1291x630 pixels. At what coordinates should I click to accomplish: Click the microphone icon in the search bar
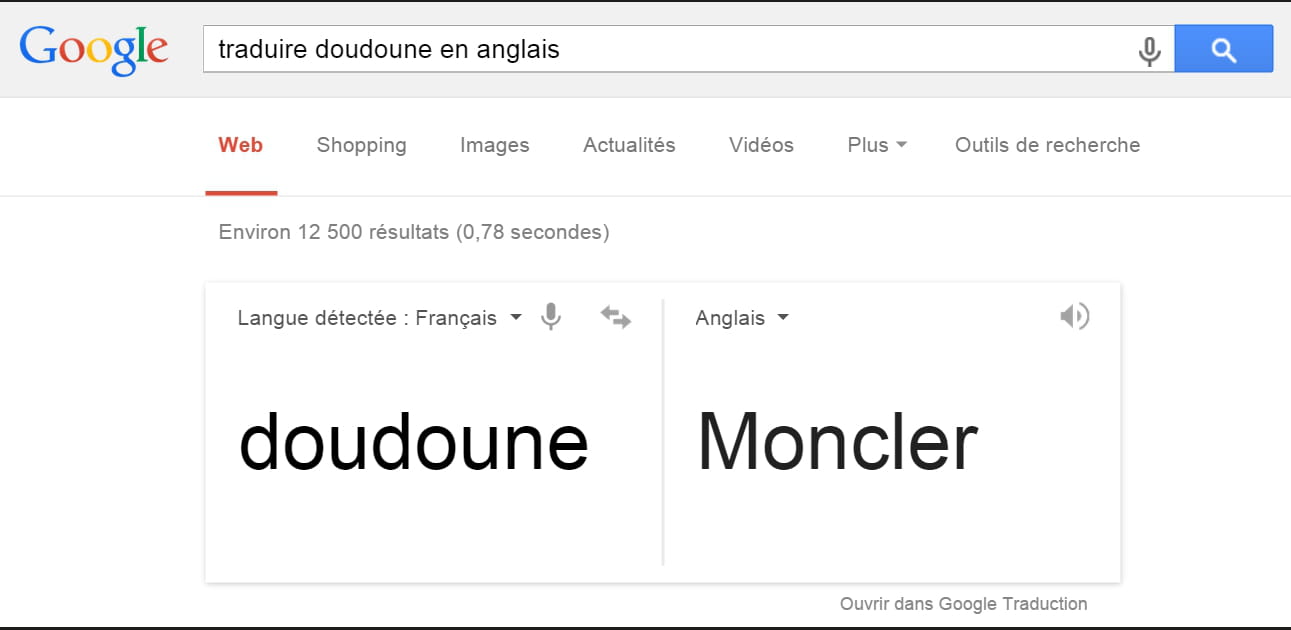(x=1150, y=48)
